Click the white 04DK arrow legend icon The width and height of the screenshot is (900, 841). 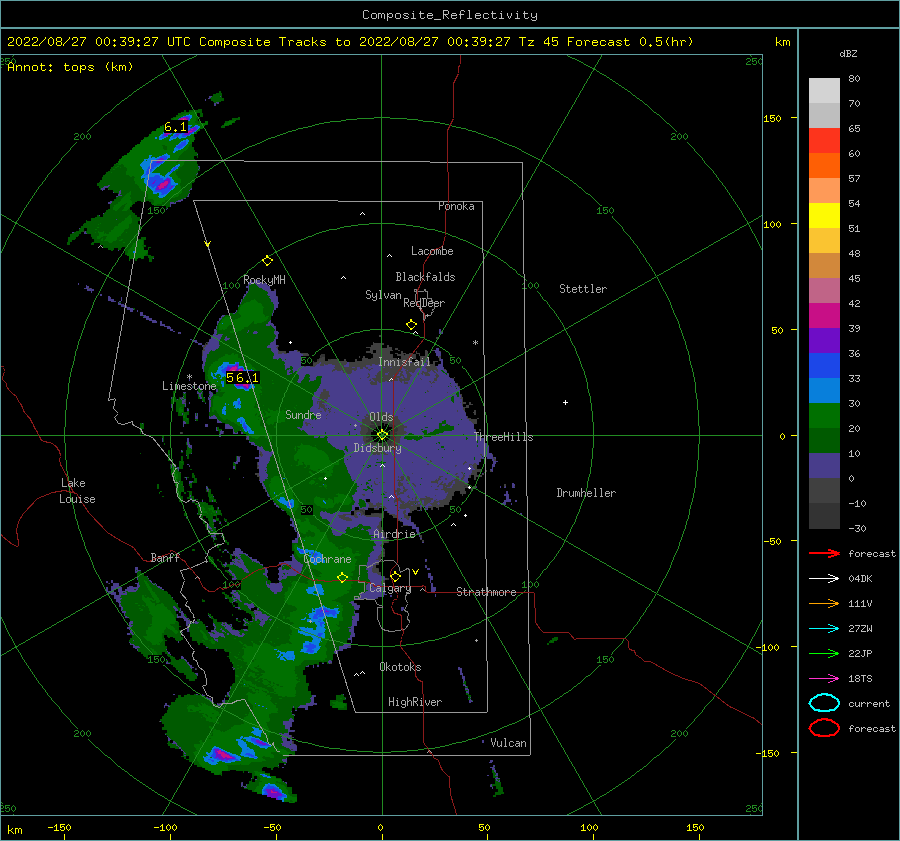coord(824,578)
